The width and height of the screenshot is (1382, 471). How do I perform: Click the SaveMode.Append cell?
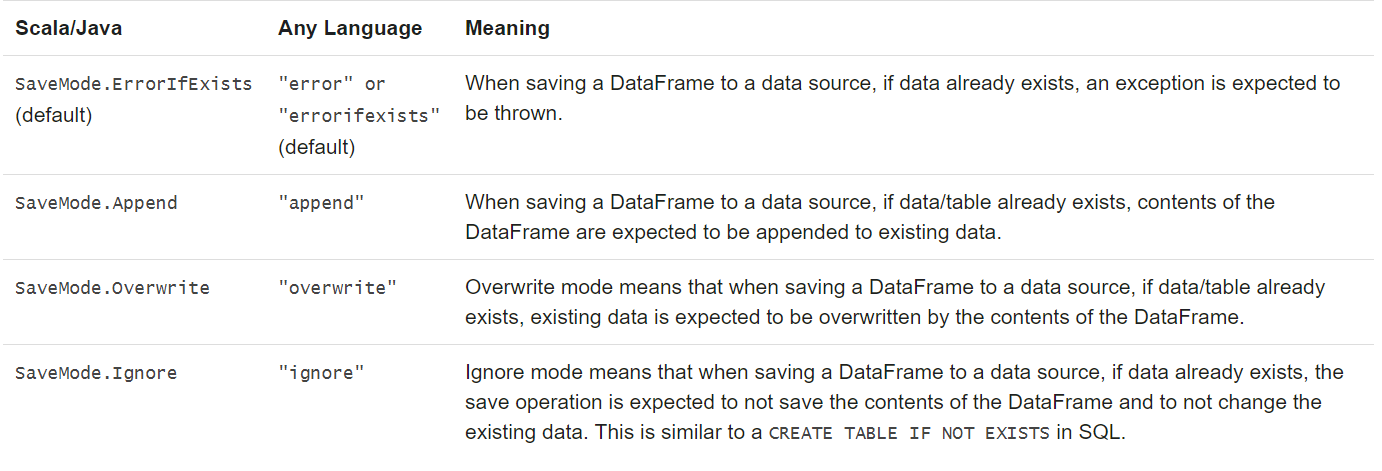tap(96, 203)
